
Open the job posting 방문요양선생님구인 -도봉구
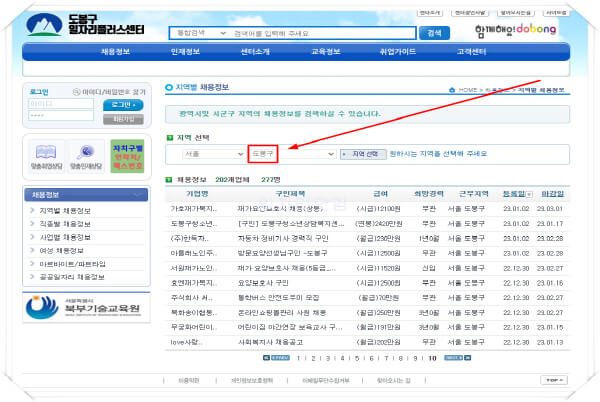click(282, 253)
